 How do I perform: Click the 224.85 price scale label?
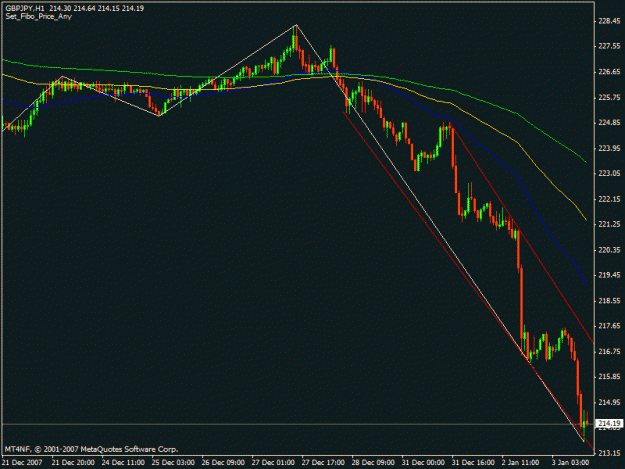coord(609,123)
